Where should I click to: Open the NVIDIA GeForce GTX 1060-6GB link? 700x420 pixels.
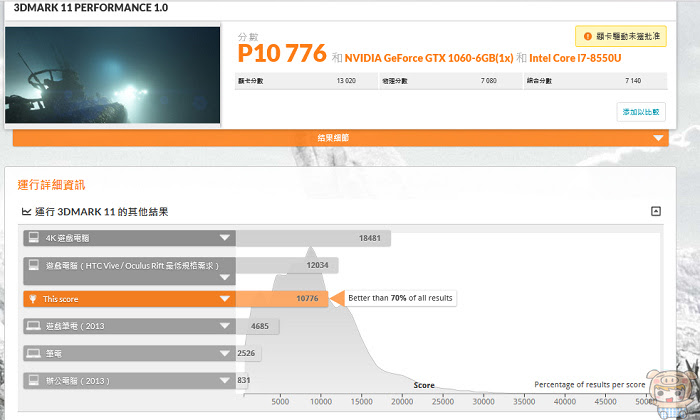pyautogui.click(x=429, y=58)
